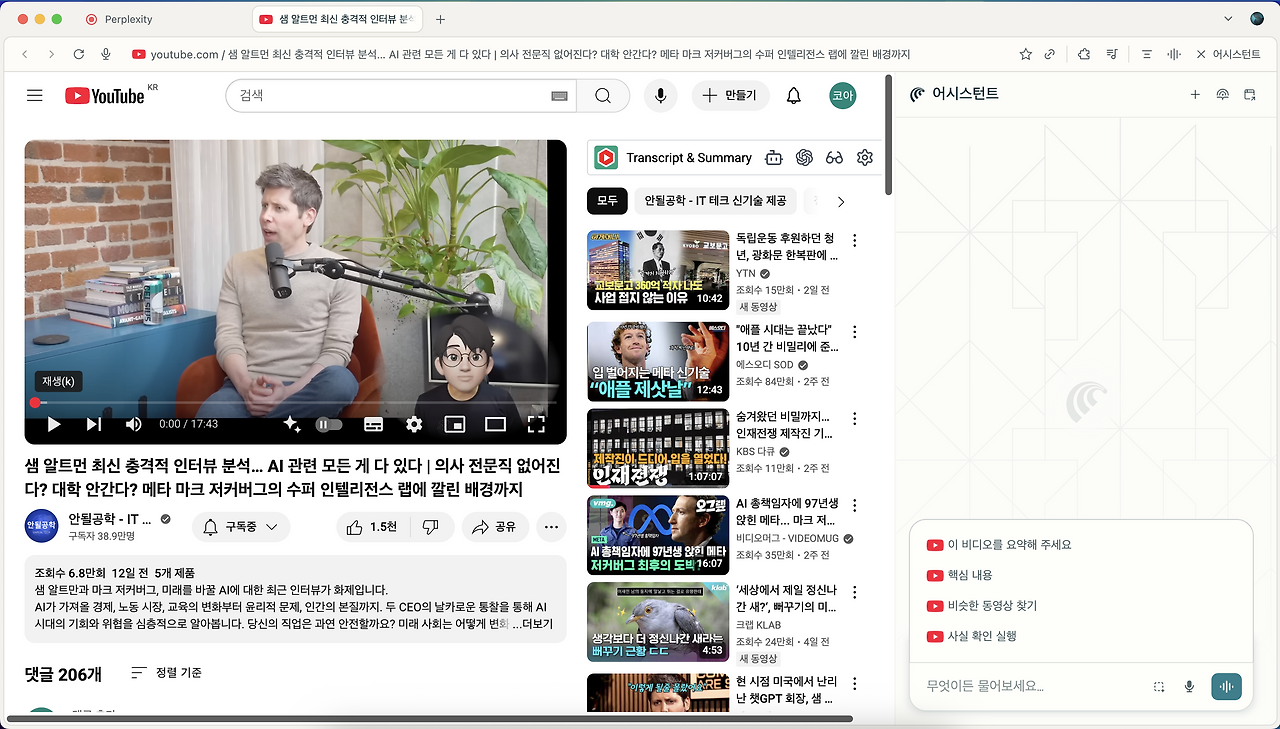Bookmark the page with the star icon

1026,54
